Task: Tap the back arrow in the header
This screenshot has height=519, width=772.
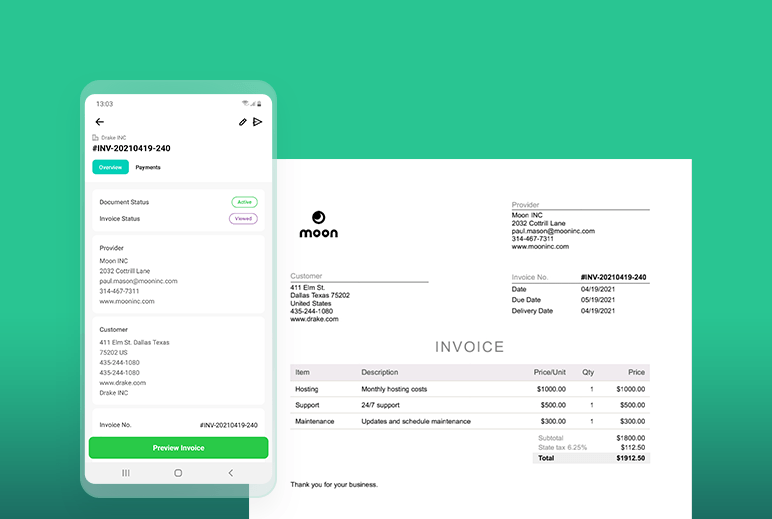Action: point(99,122)
